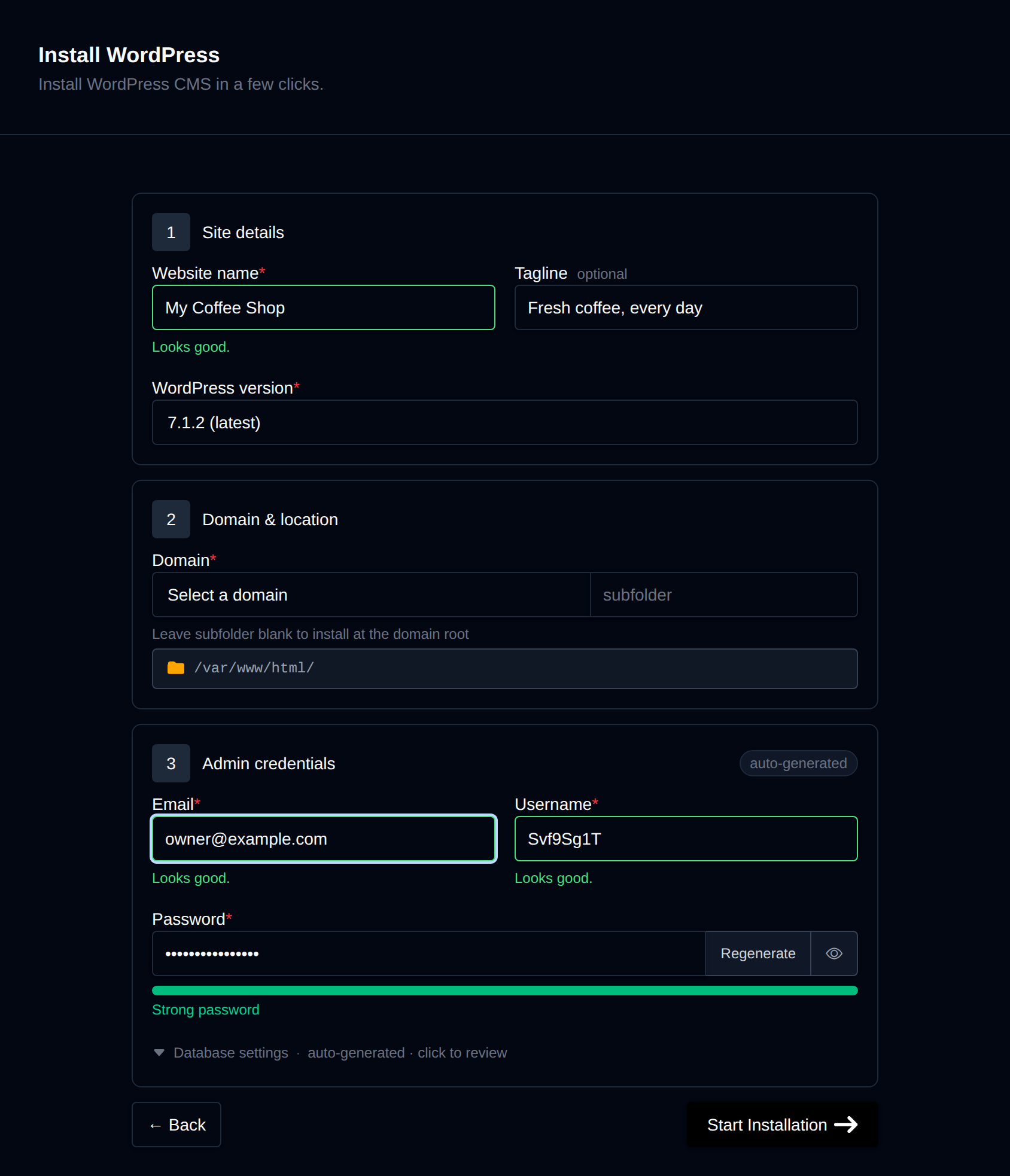The height and width of the screenshot is (1176, 1010).
Task: Click the orange folder icon
Action: tap(176, 668)
